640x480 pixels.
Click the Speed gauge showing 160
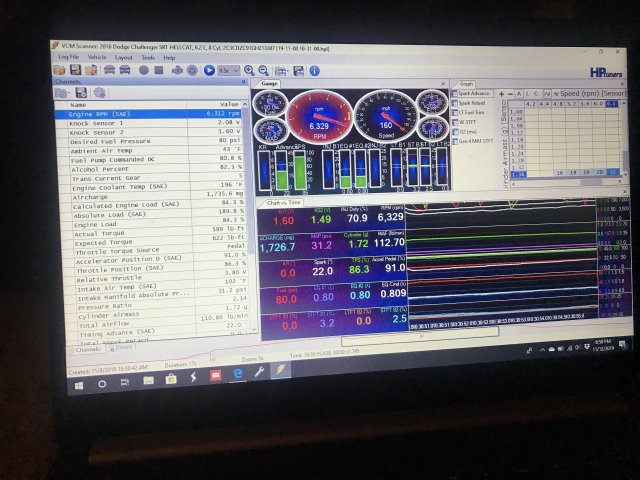386,117
